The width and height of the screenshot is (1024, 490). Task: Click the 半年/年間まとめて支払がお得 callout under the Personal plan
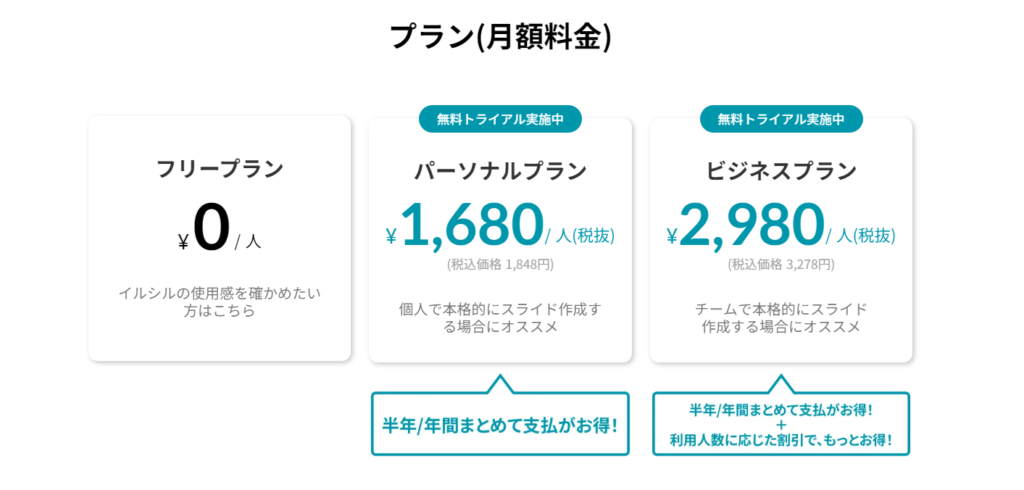500,425
